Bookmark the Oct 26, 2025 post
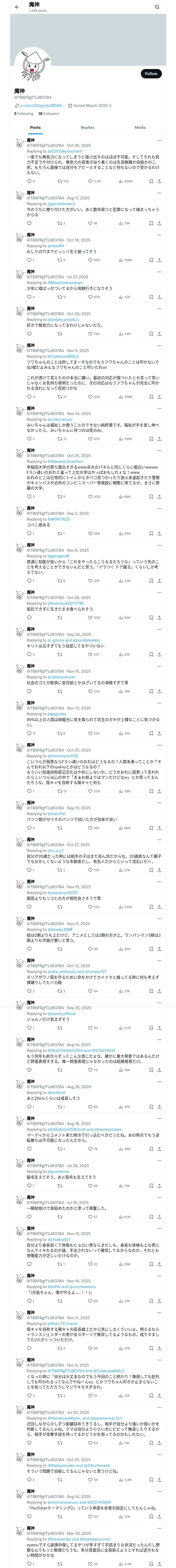176x1568 pixels. [x=151, y=181]
